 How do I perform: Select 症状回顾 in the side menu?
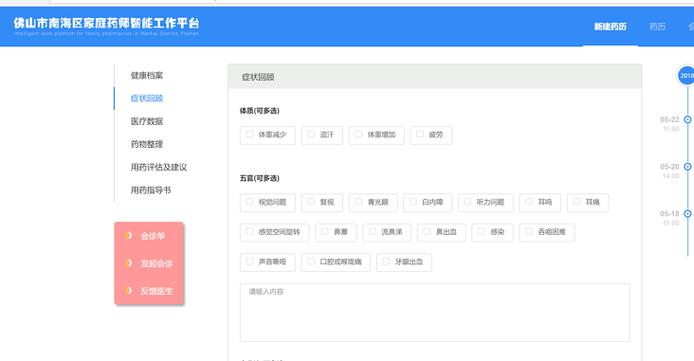[147, 98]
